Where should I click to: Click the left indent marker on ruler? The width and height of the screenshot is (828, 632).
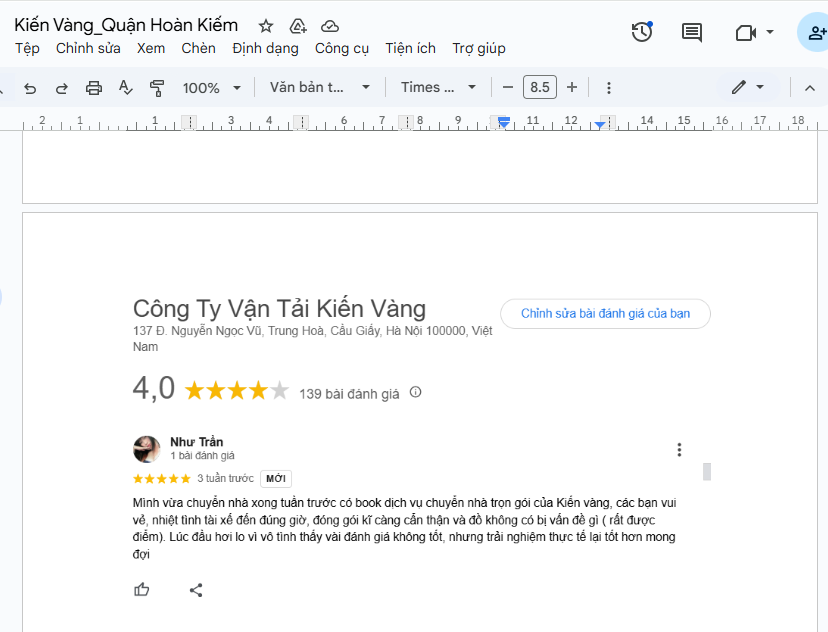click(504, 122)
